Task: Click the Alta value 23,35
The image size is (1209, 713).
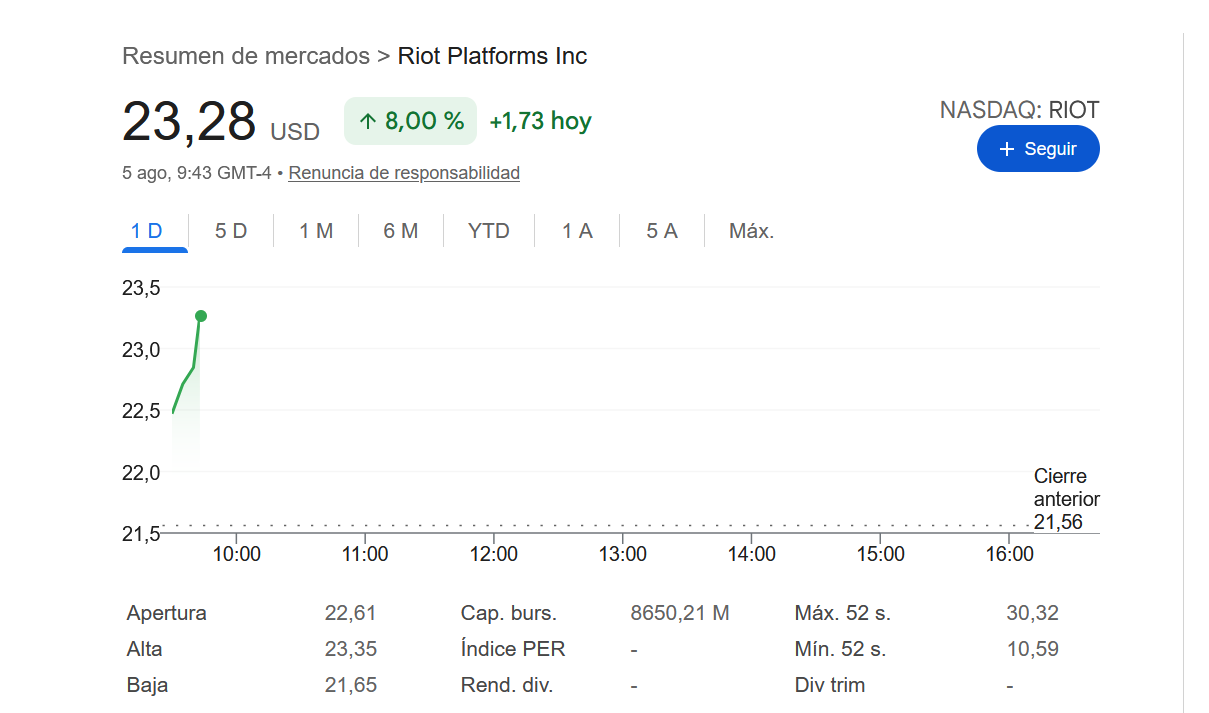Action: pyautogui.click(x=350, y=649)
